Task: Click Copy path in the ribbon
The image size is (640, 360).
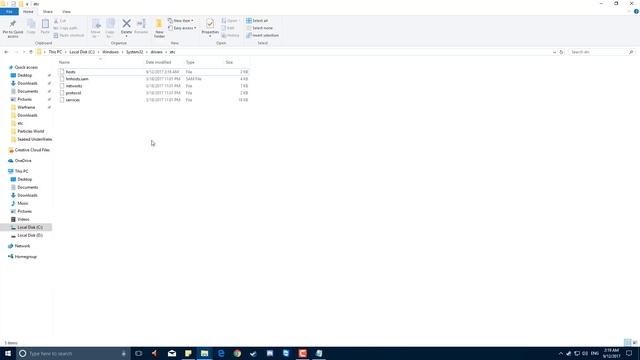Action: 66,28
